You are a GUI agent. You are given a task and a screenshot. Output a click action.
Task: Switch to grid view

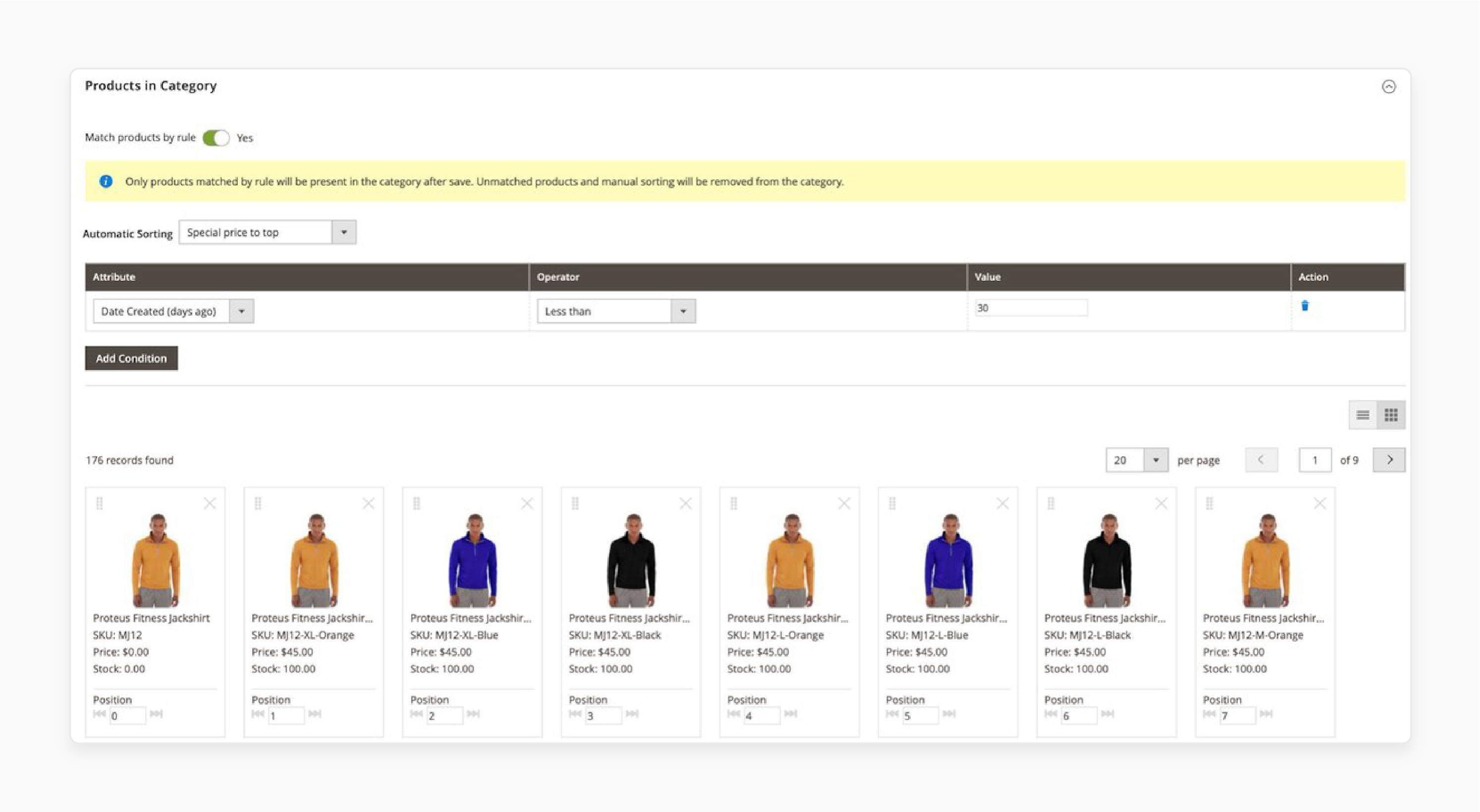click(1391, 415)
